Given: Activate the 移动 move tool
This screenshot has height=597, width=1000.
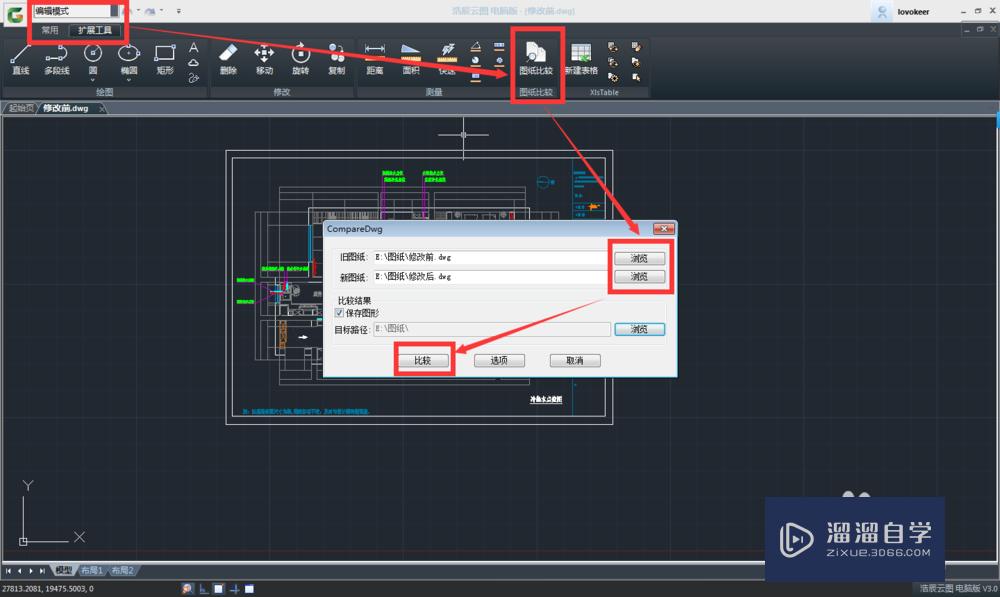Looking at the screenshot, I should coord(264,59).
